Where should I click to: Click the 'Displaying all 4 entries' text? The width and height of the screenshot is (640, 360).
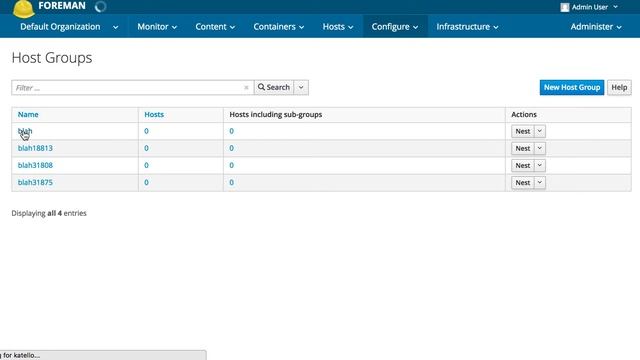(x=49, y=213)
